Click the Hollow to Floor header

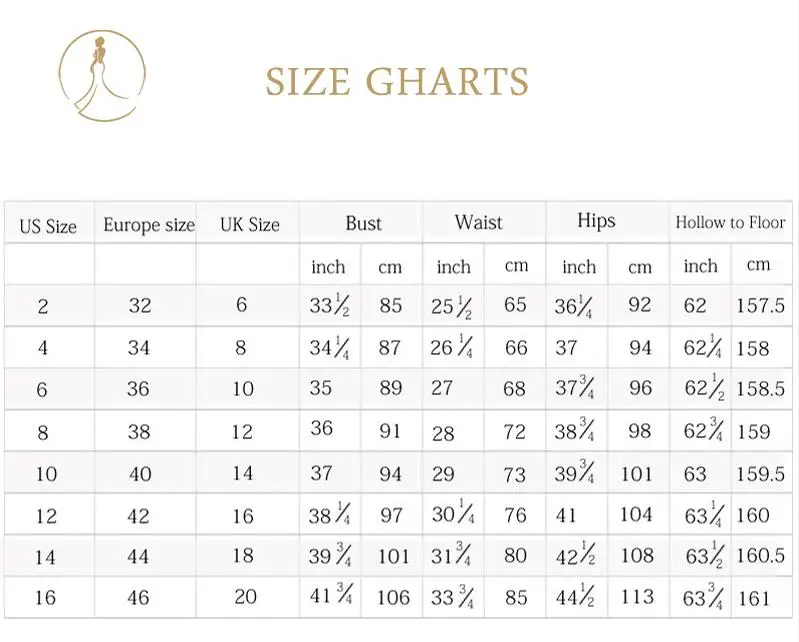[x=730, y=222]
